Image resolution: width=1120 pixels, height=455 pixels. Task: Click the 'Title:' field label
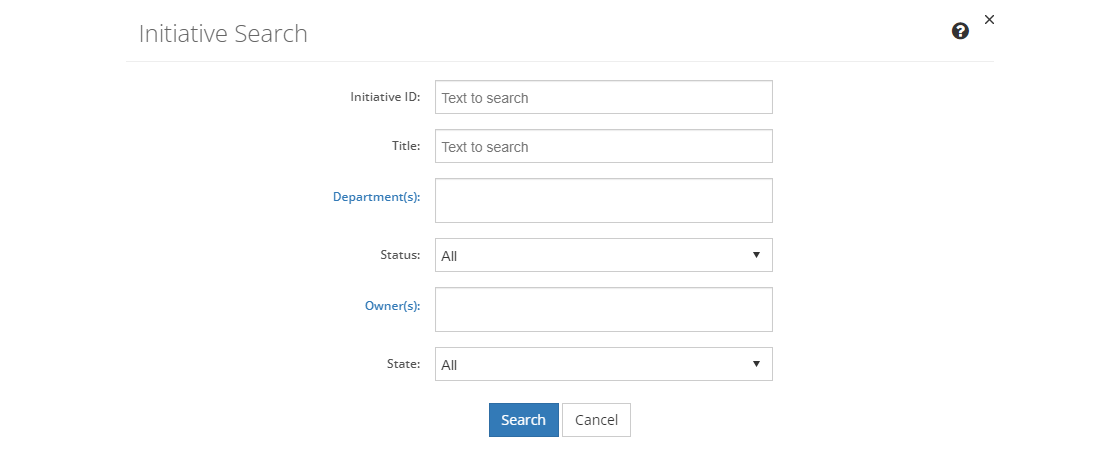(405, 146)
